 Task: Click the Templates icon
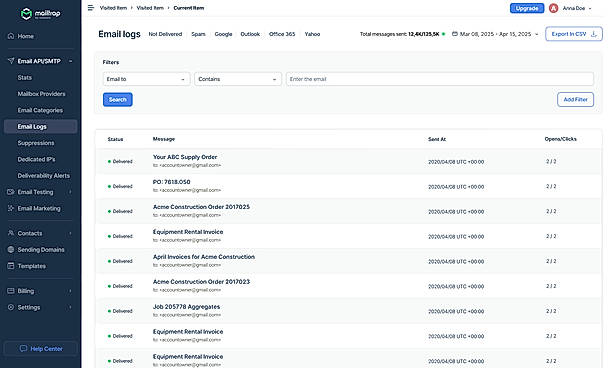click(x=11, y=266)
